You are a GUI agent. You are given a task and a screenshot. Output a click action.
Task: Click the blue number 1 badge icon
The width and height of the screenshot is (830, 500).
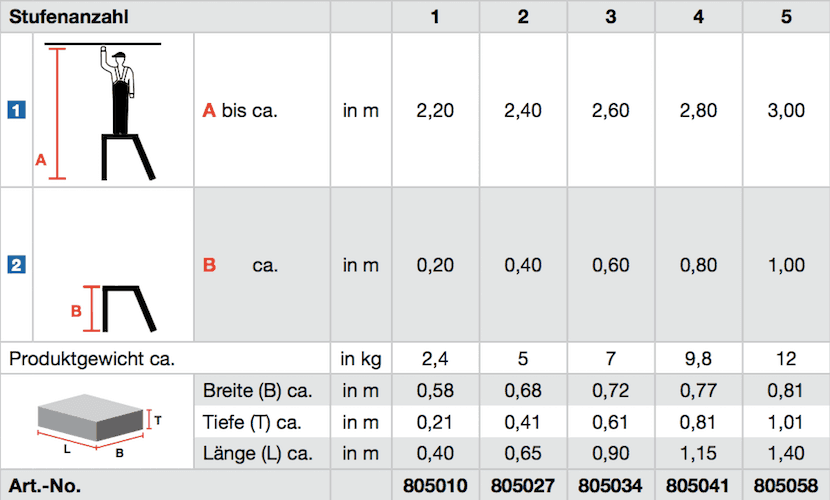[16, 111]
